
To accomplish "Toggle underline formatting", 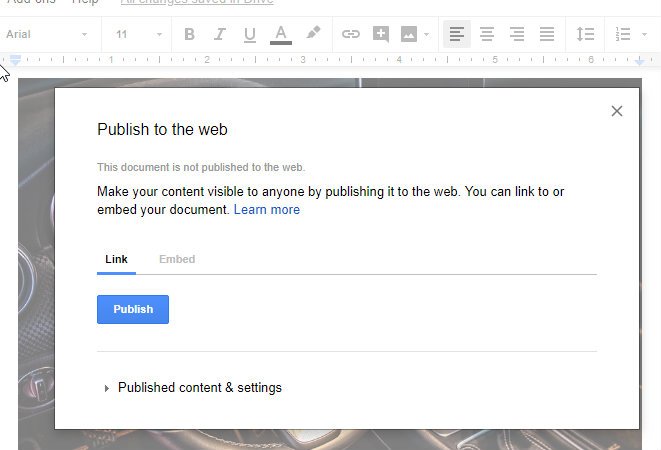I will pyautogui.click(x=250, y=34).
